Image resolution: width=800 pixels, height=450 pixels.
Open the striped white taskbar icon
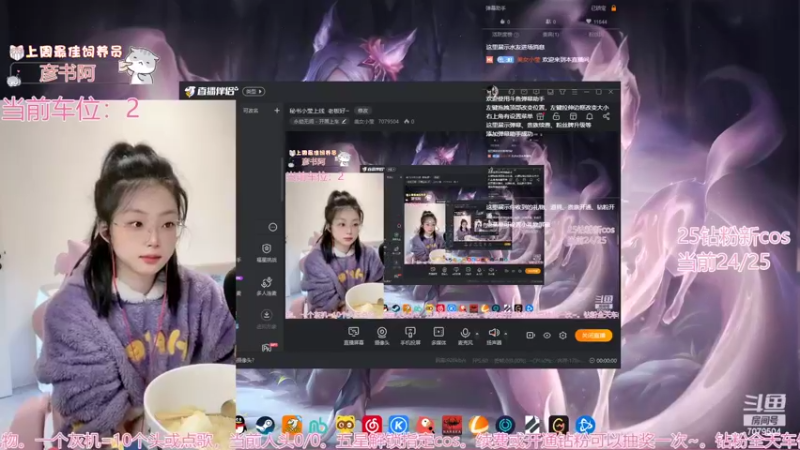[x=532, y=424]
